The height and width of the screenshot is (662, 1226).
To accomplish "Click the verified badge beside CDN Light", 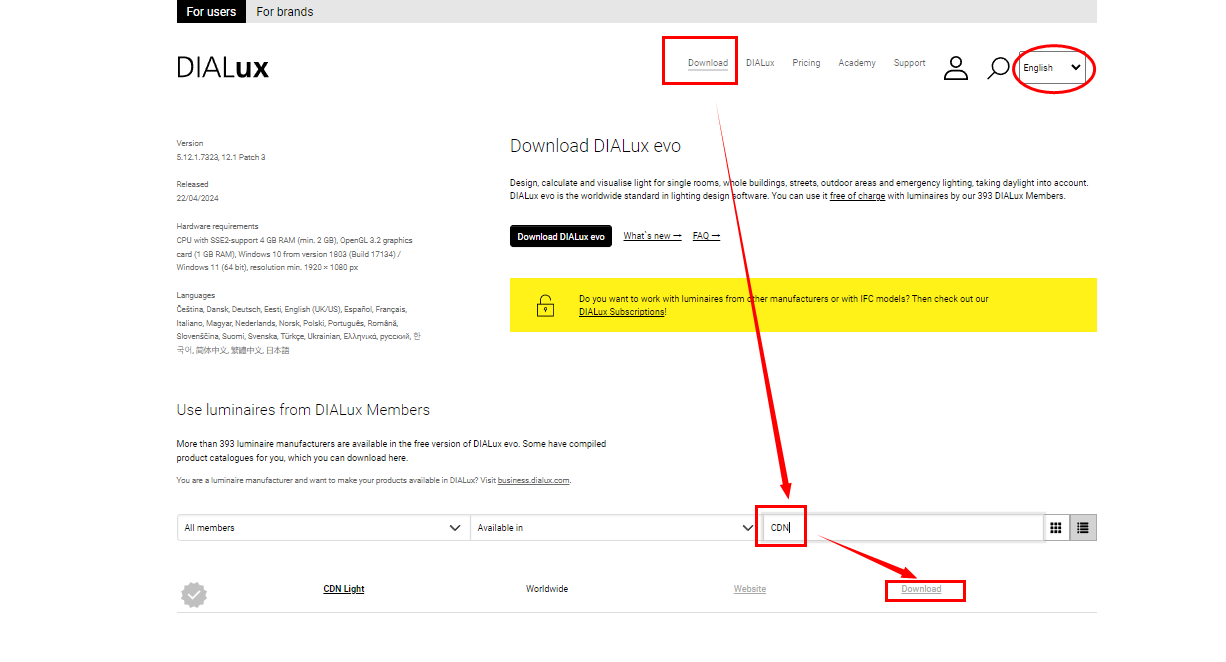I will [194, 595].
